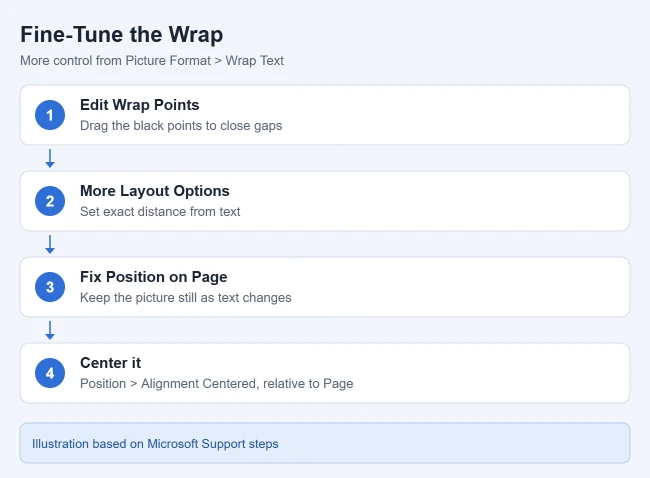Click the step 1 number circle
Screen dimensions: 650x478
(x=50, y=115)
